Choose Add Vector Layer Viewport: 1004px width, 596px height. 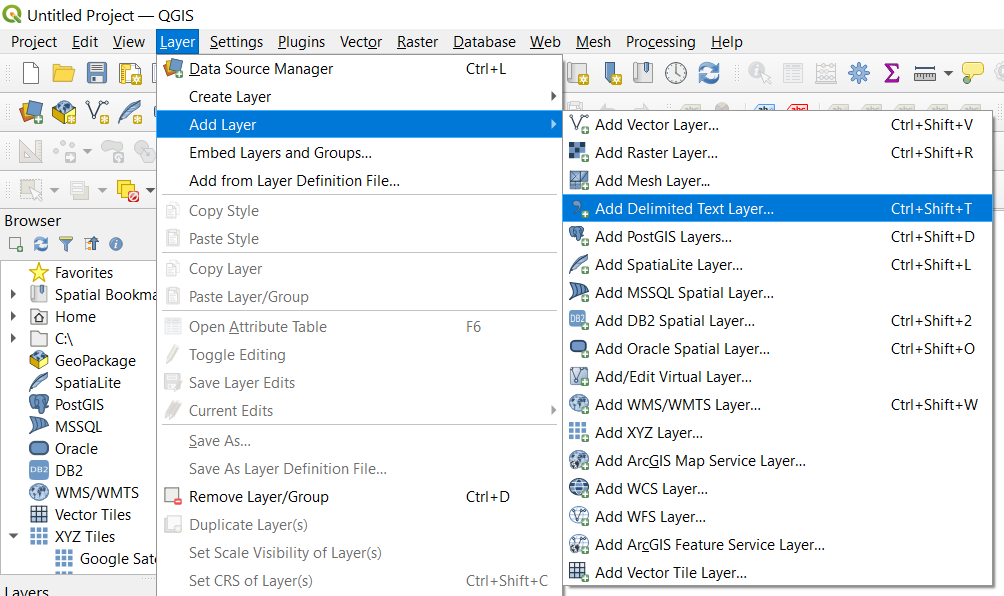tap(777, 125)
